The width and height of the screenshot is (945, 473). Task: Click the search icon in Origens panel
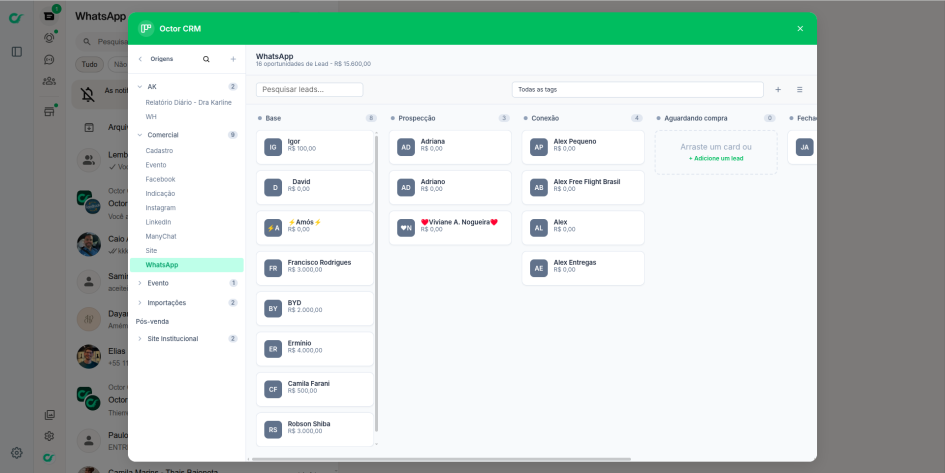point(206,59)
